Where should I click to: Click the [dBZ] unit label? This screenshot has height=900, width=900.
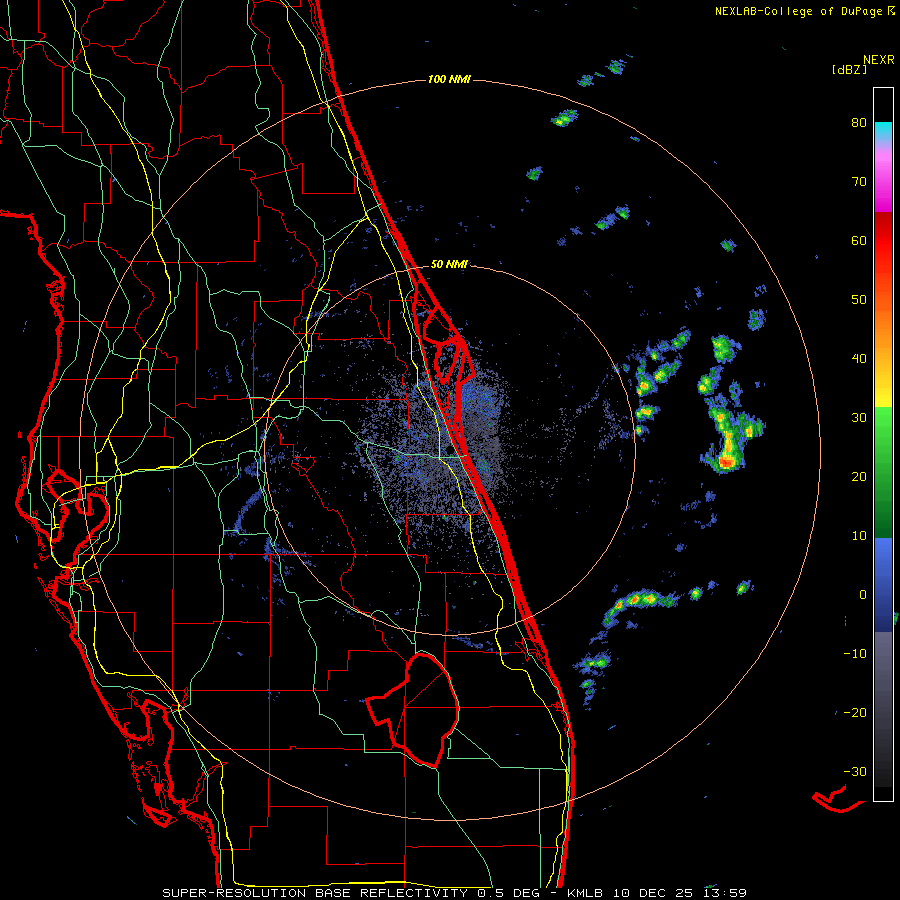point(849,70)
